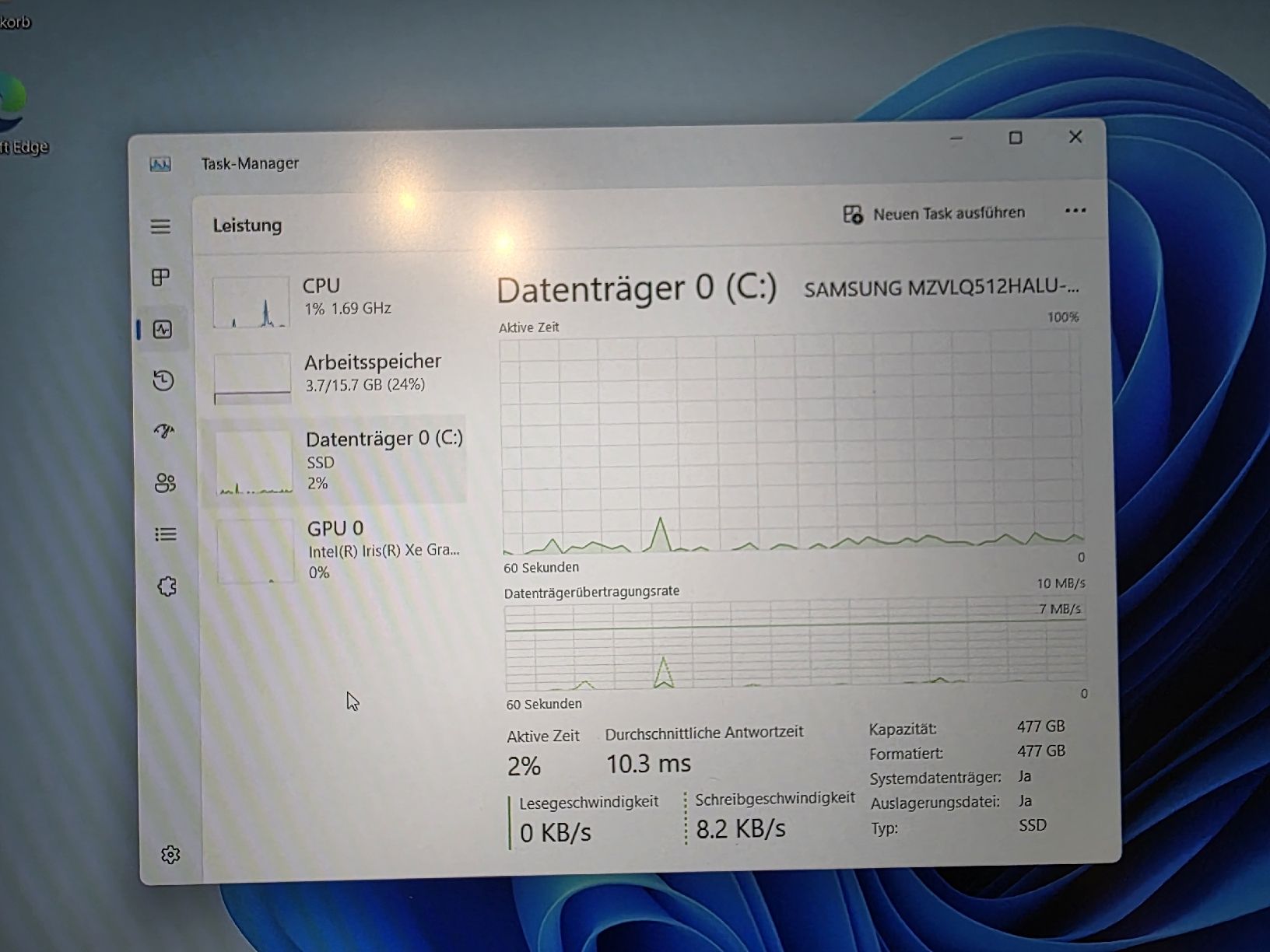Click the Aktive Zeit 2% value
The width and height of the screenshot is (1270, 952).
(x=524, y=766)
